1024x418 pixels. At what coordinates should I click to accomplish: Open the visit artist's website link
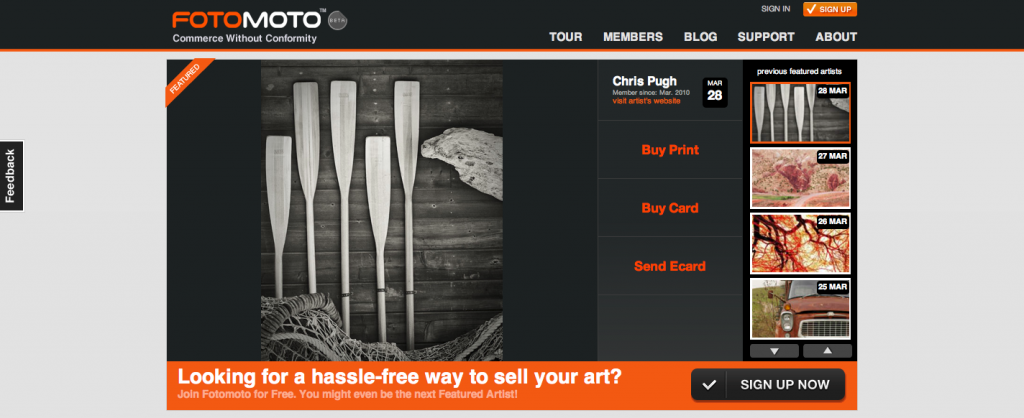tap(647, 101)
